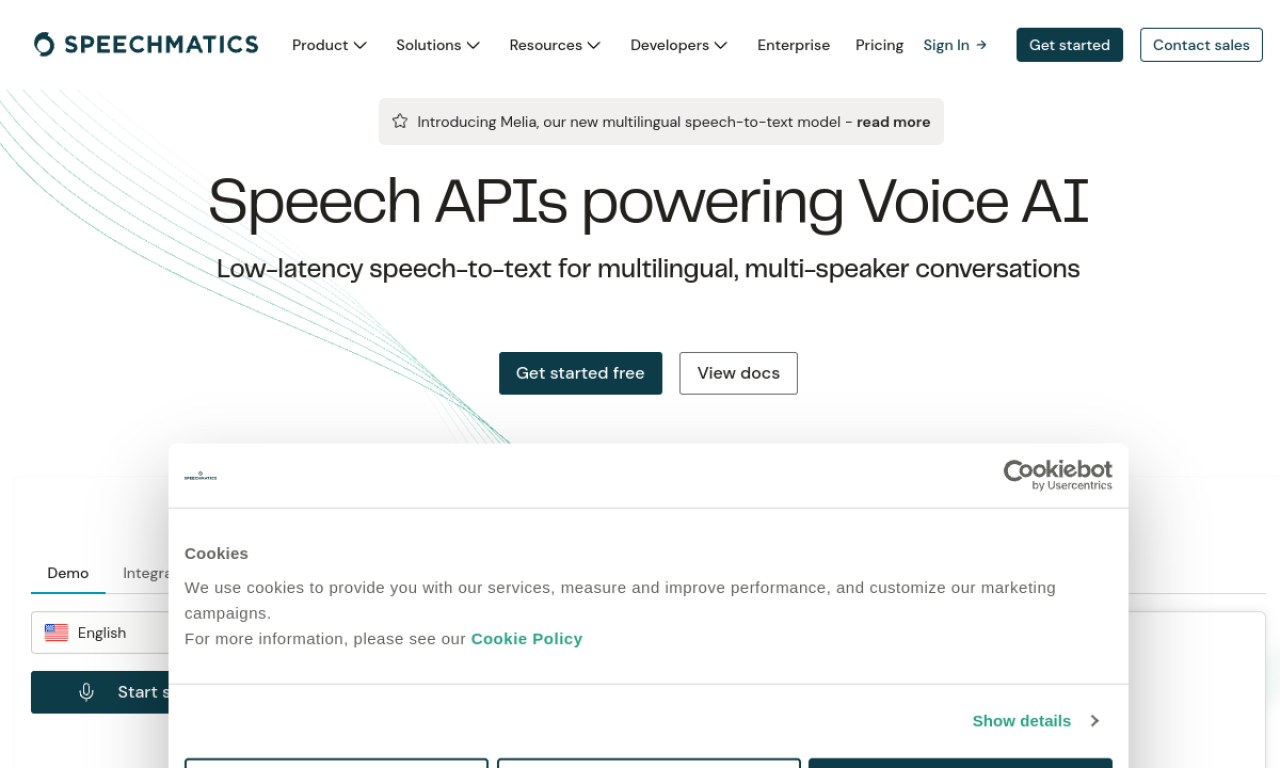Click the microphone icon on Start button
The image size is (1280, 768).
(x=86, y=692)
